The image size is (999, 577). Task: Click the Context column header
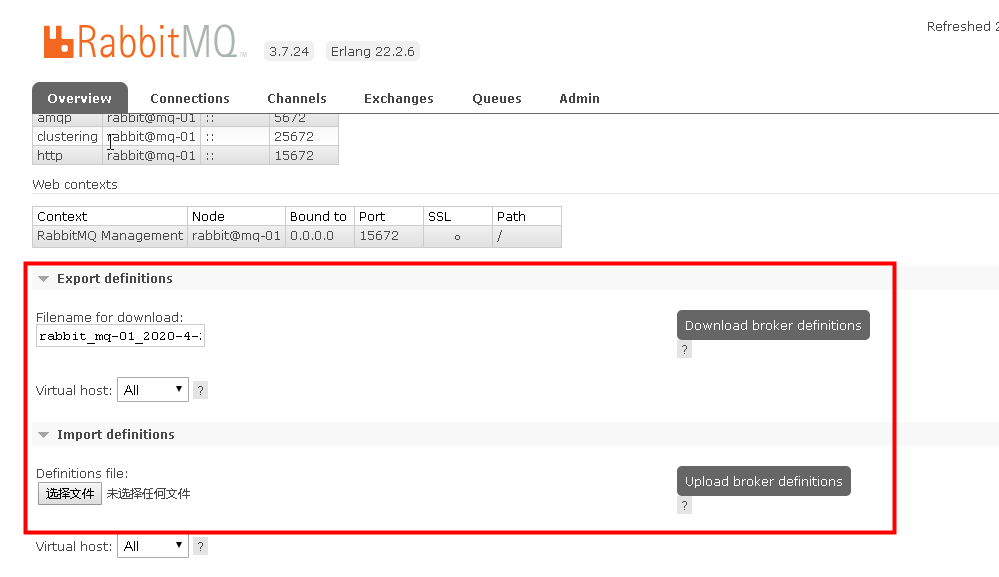[110, 217]
